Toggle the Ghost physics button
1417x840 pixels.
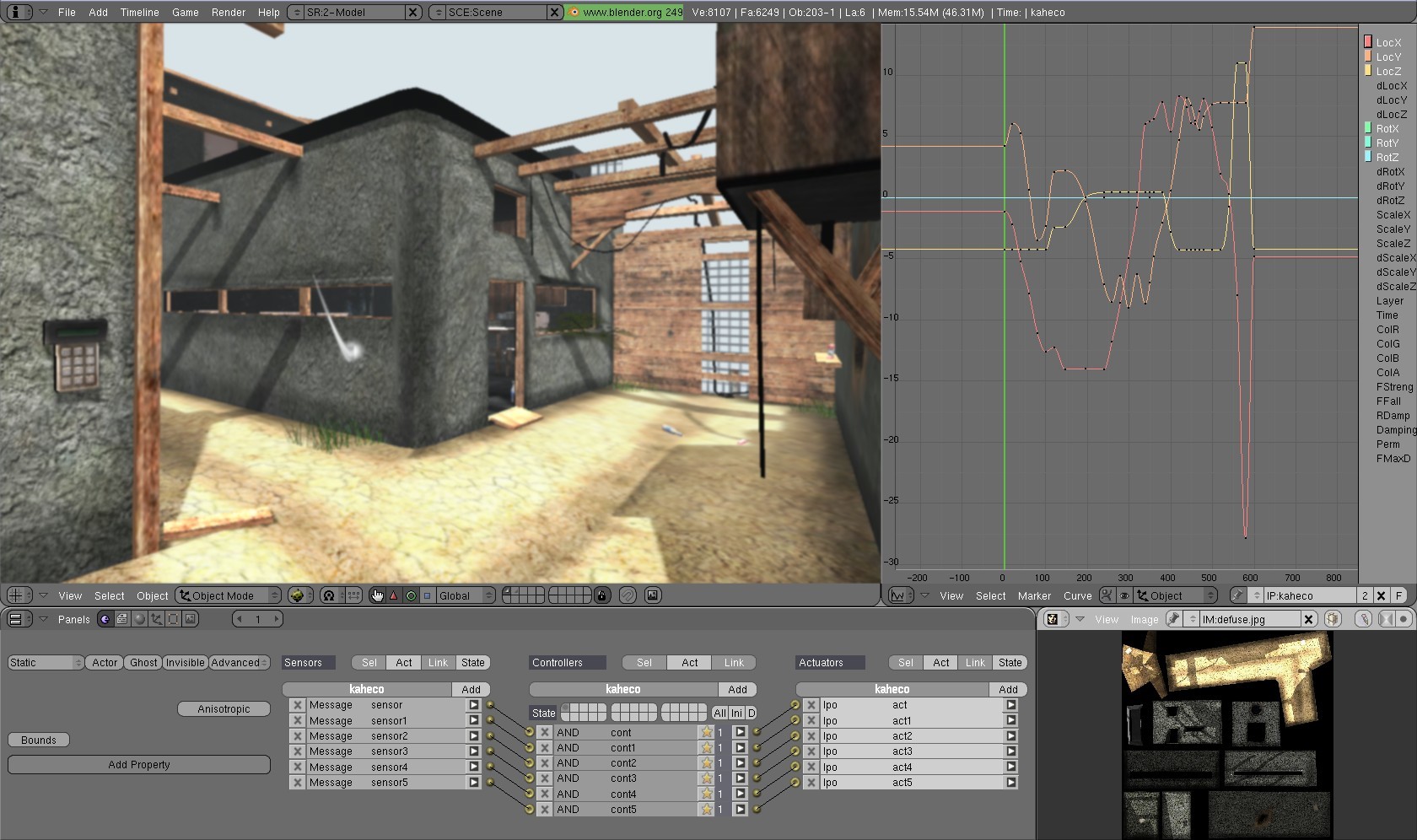[143, 663]
